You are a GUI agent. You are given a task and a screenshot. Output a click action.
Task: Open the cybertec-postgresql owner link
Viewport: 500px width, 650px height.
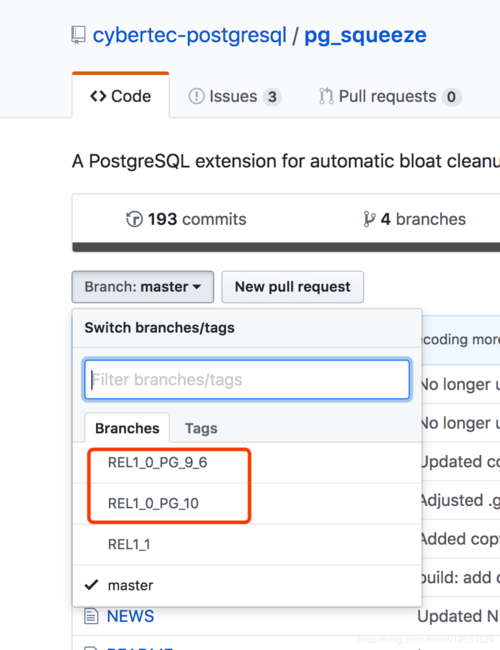(x=189, y=35)
